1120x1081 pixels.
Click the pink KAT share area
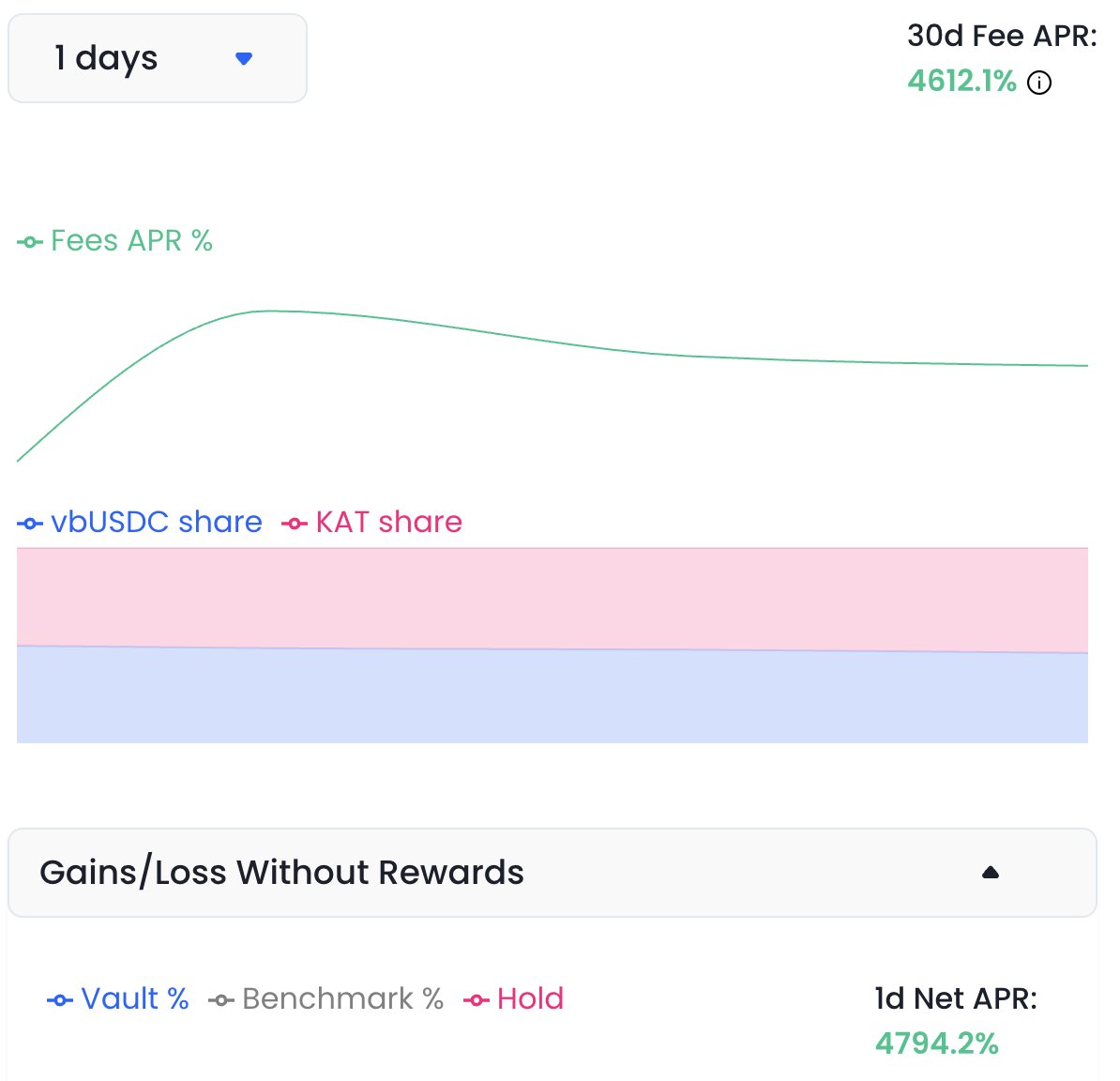[552, 598]
